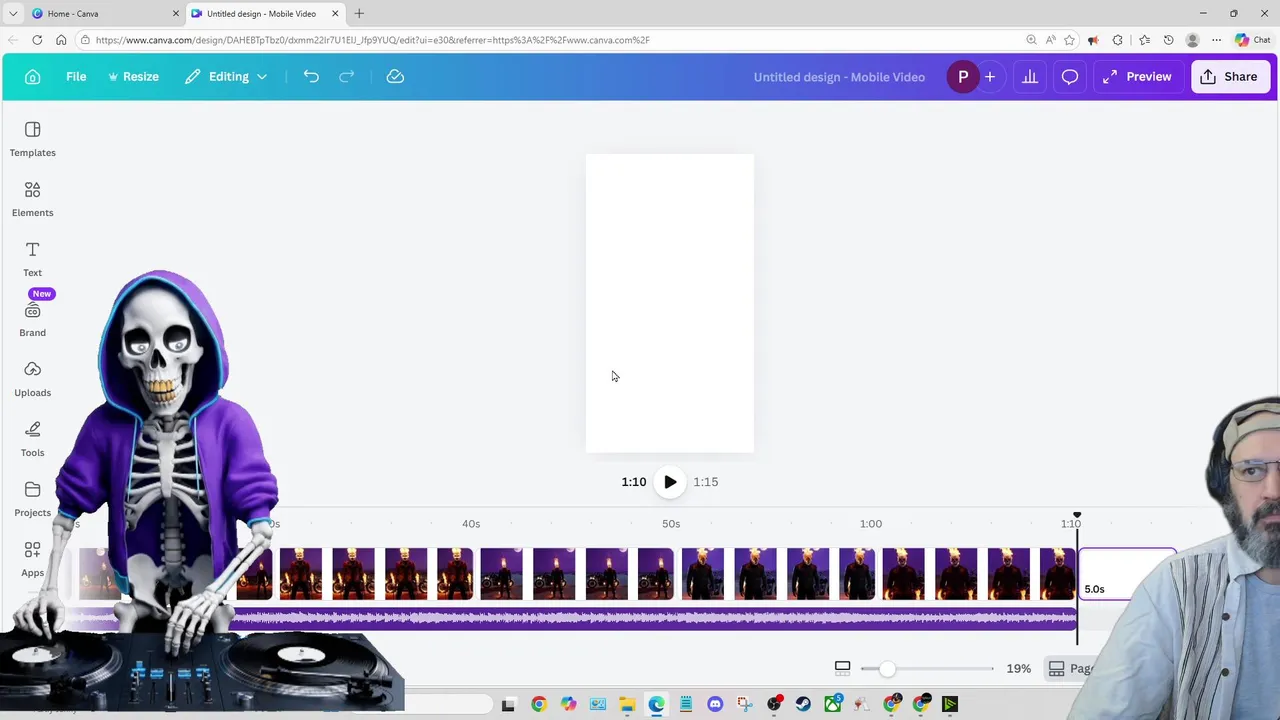Click the playhead handle at 1:10
This screenshot has height=720, width=1280.
(x=1077, y=515)
